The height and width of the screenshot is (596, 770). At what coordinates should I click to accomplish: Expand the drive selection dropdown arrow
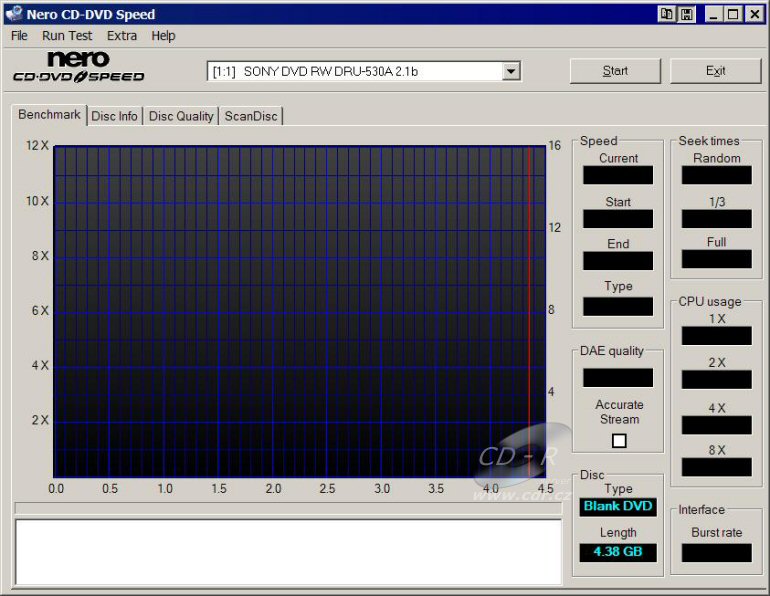tap(511, 71)
